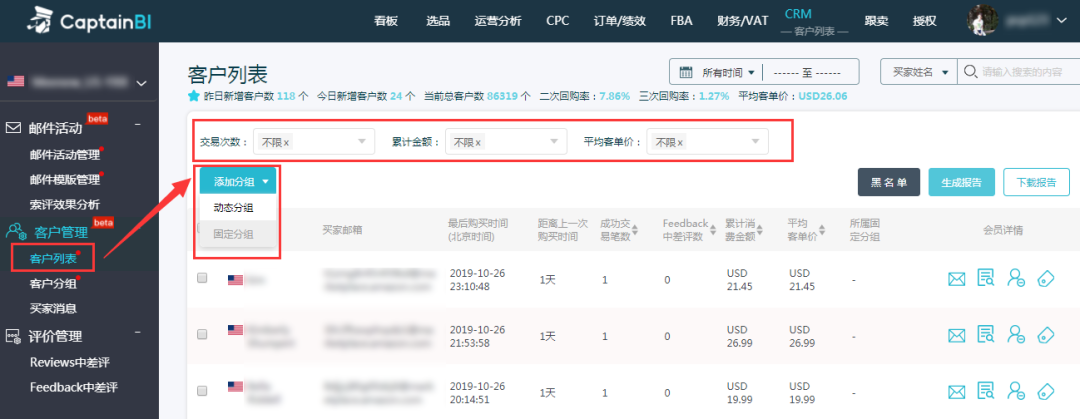Open the 所有时间 time dropdown
This screenshot has width=1080, height=419.
729,72
